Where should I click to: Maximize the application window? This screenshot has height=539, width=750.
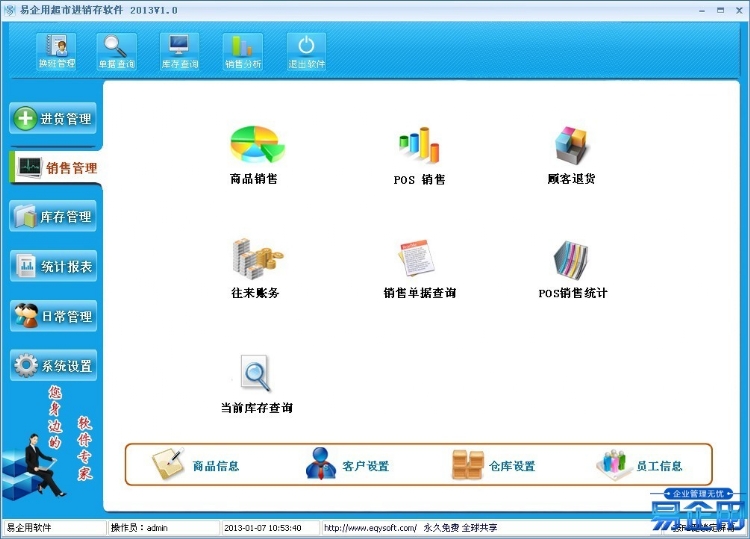(720, 10)
